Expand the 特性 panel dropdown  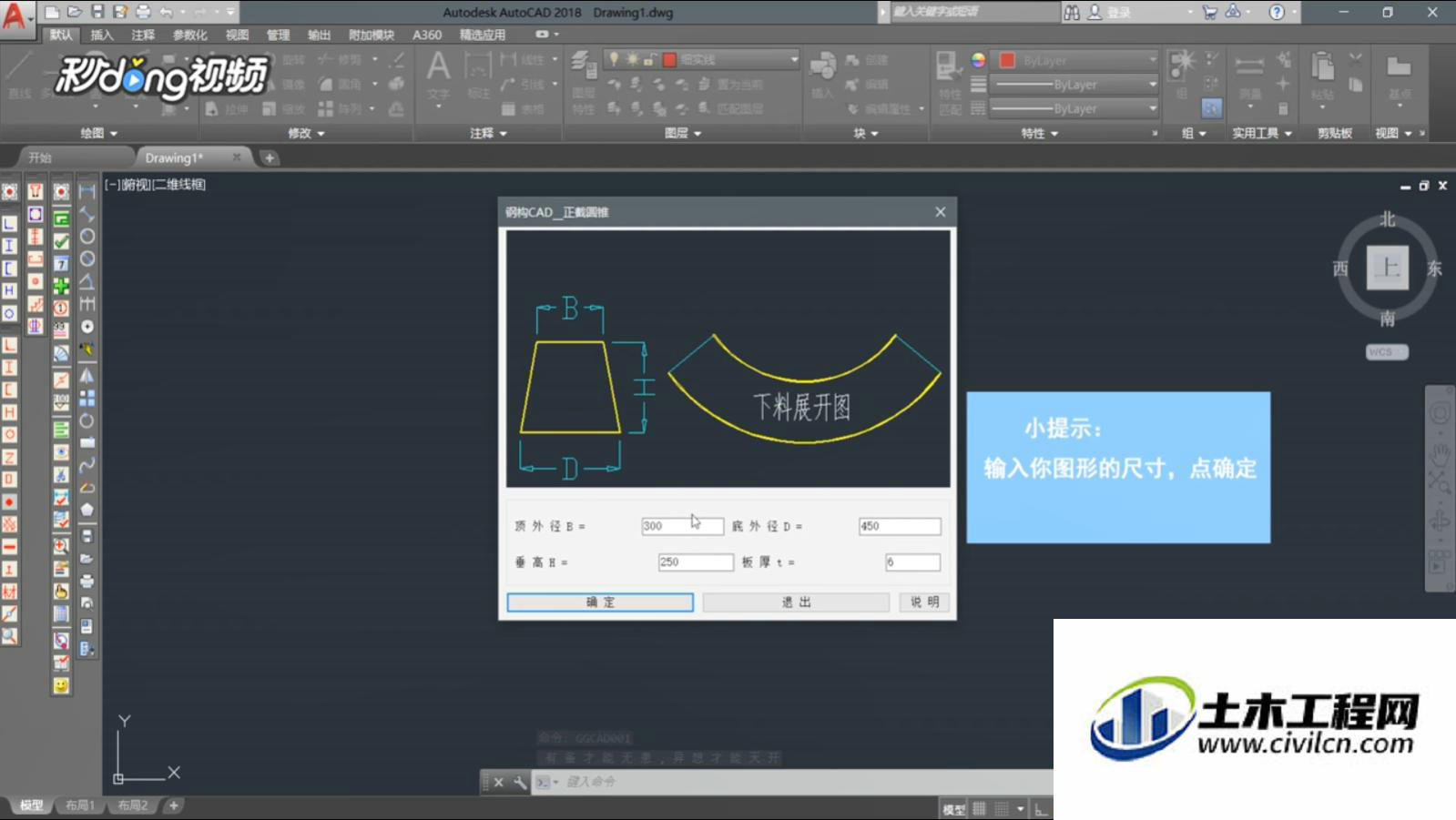tap(1040, 133)
